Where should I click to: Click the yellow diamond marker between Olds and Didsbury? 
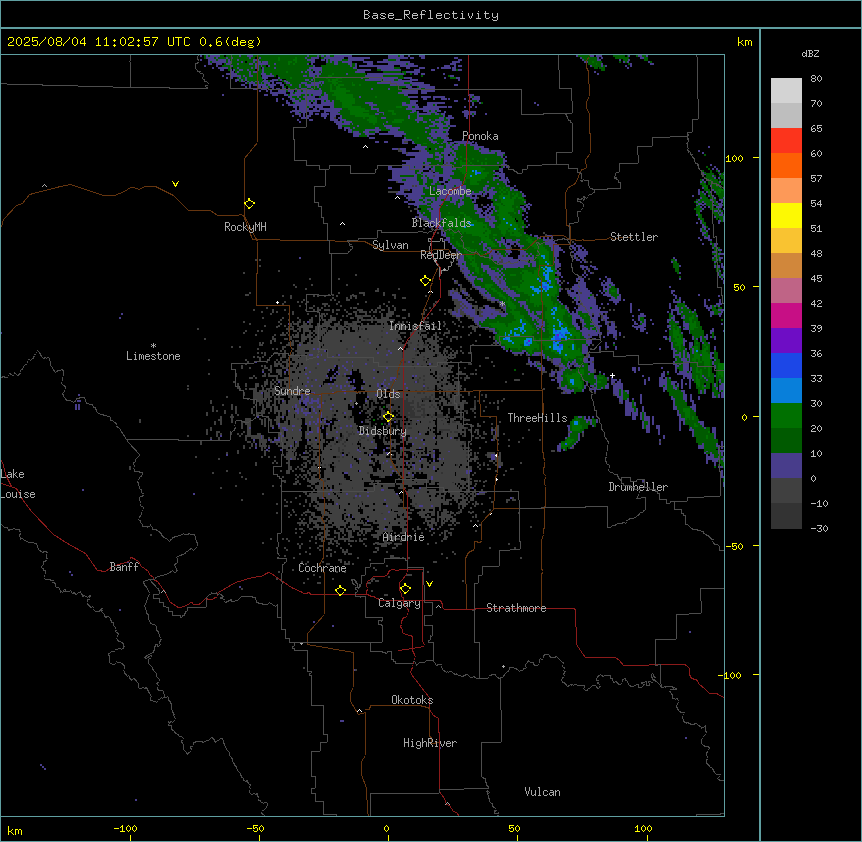[389, 417]
